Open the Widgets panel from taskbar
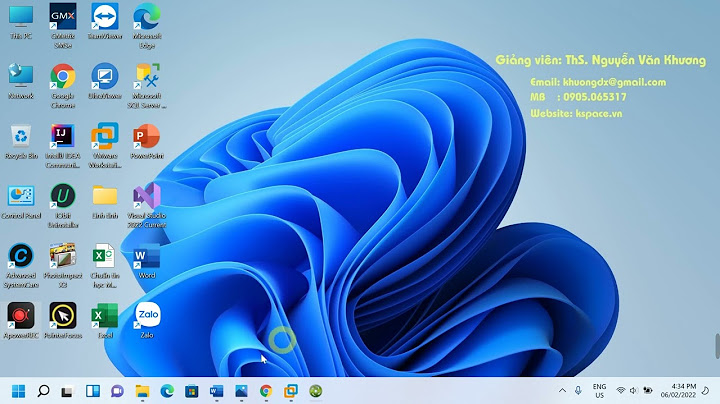Viewport: 720px width, 404px height. pyautogui.click(x=92, y=391)
